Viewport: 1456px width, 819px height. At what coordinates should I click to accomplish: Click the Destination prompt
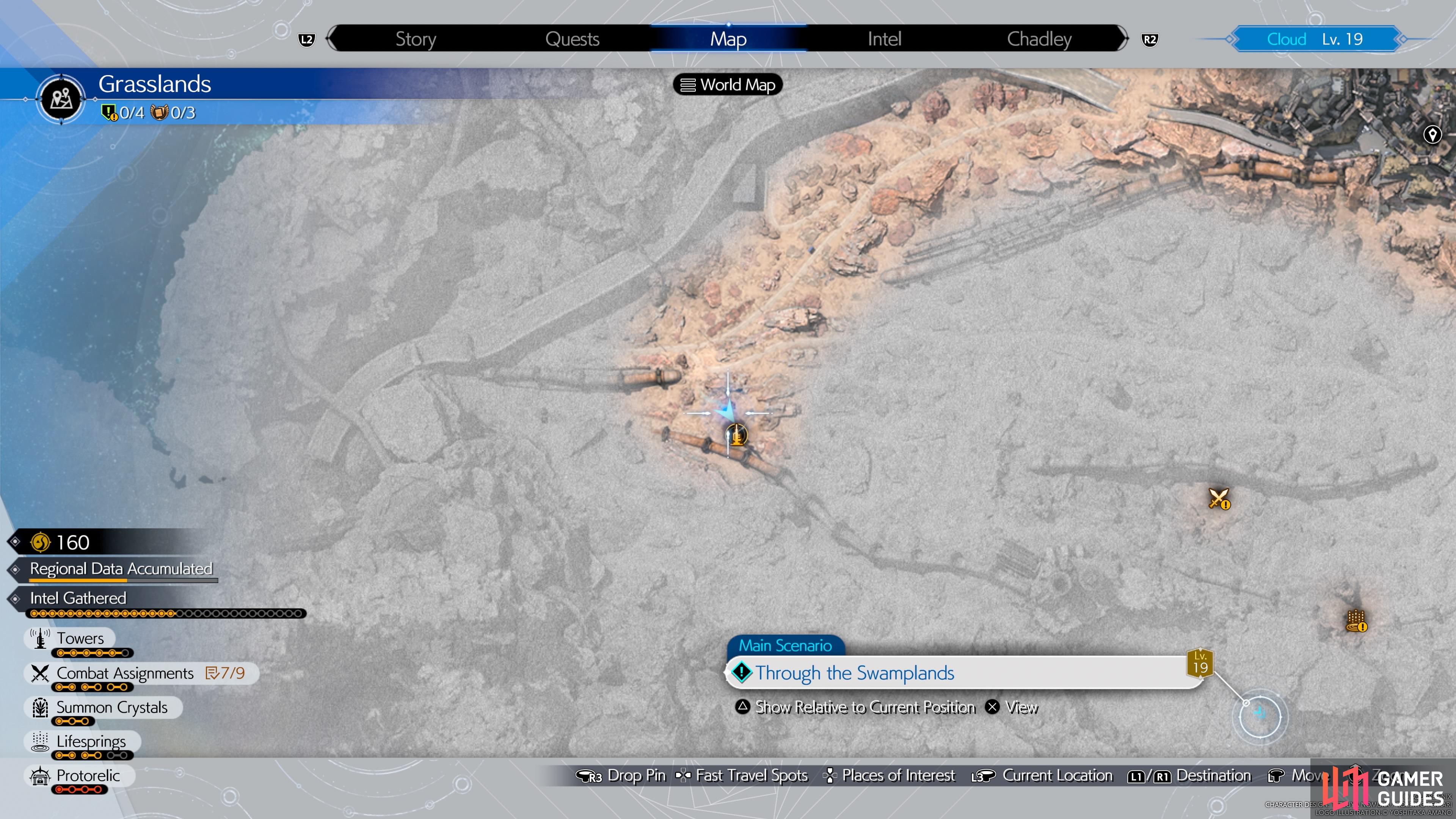click(x=1213, y=775)
